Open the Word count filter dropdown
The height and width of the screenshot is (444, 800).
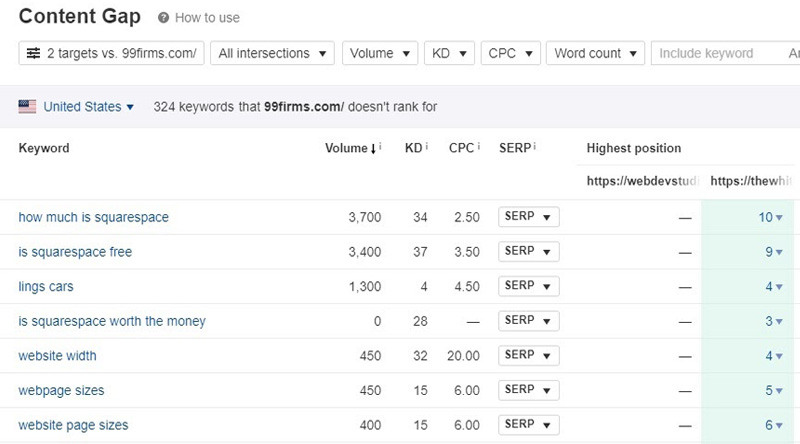click(x=595, y=53)
